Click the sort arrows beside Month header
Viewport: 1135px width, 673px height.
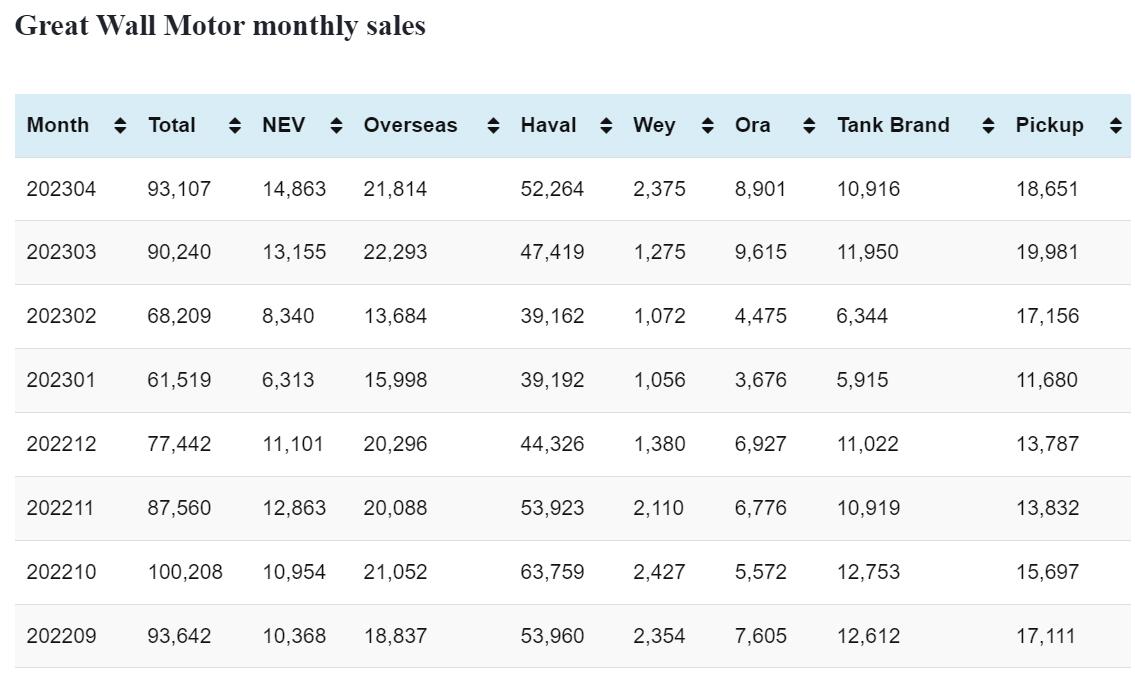pyautogui.click(x=120, y=126)
